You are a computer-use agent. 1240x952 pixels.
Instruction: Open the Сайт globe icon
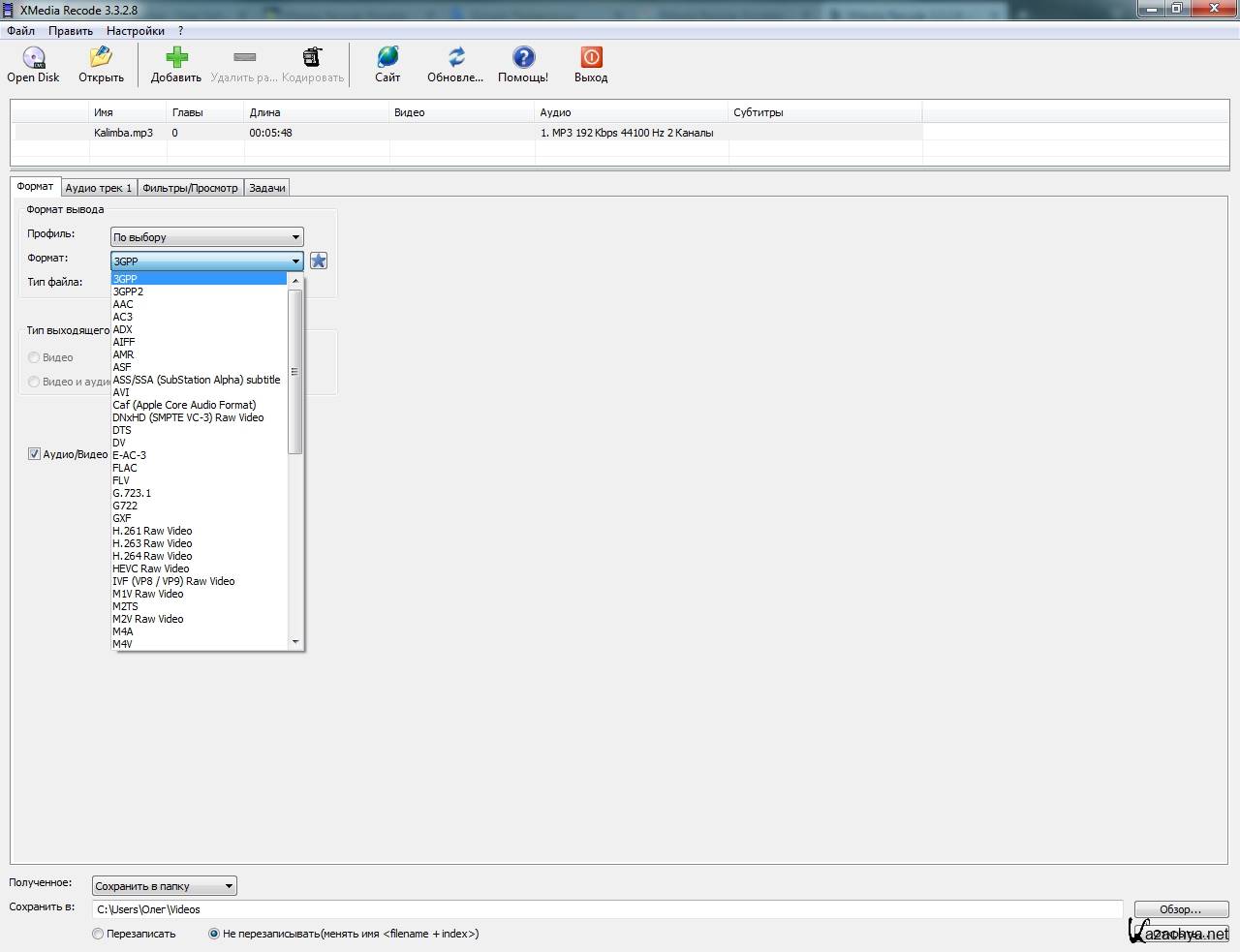387,58
